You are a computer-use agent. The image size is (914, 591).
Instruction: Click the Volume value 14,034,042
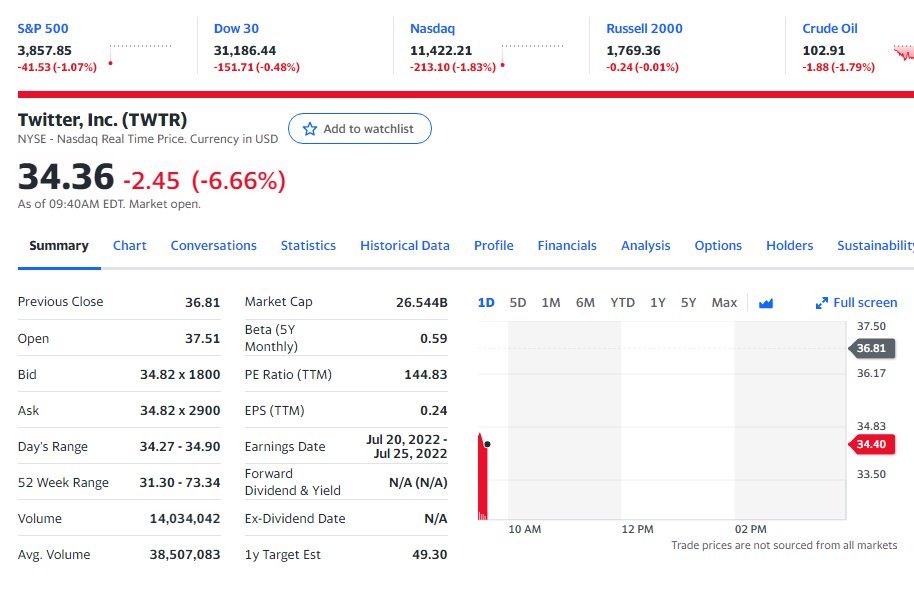click(x=185, y=519)
